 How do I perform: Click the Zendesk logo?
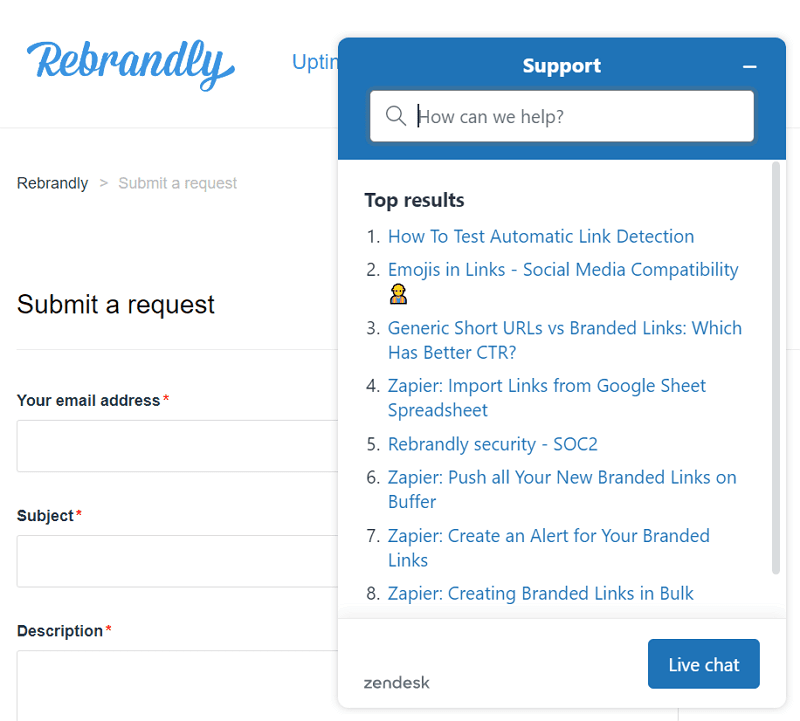point(396,682)
